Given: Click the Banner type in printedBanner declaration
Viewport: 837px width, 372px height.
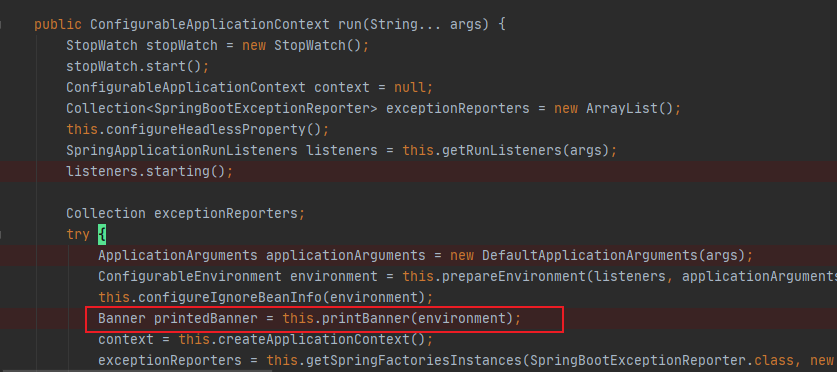Looking at the screenshot, I should click(122, 319).
